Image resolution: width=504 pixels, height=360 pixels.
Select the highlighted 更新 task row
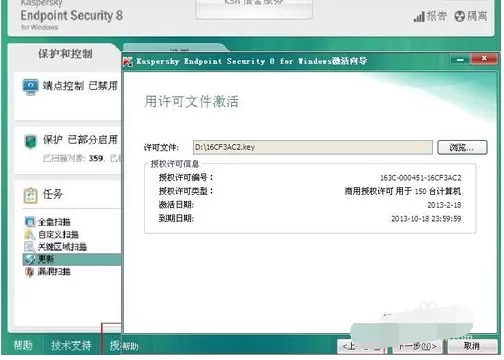(72, 259)
